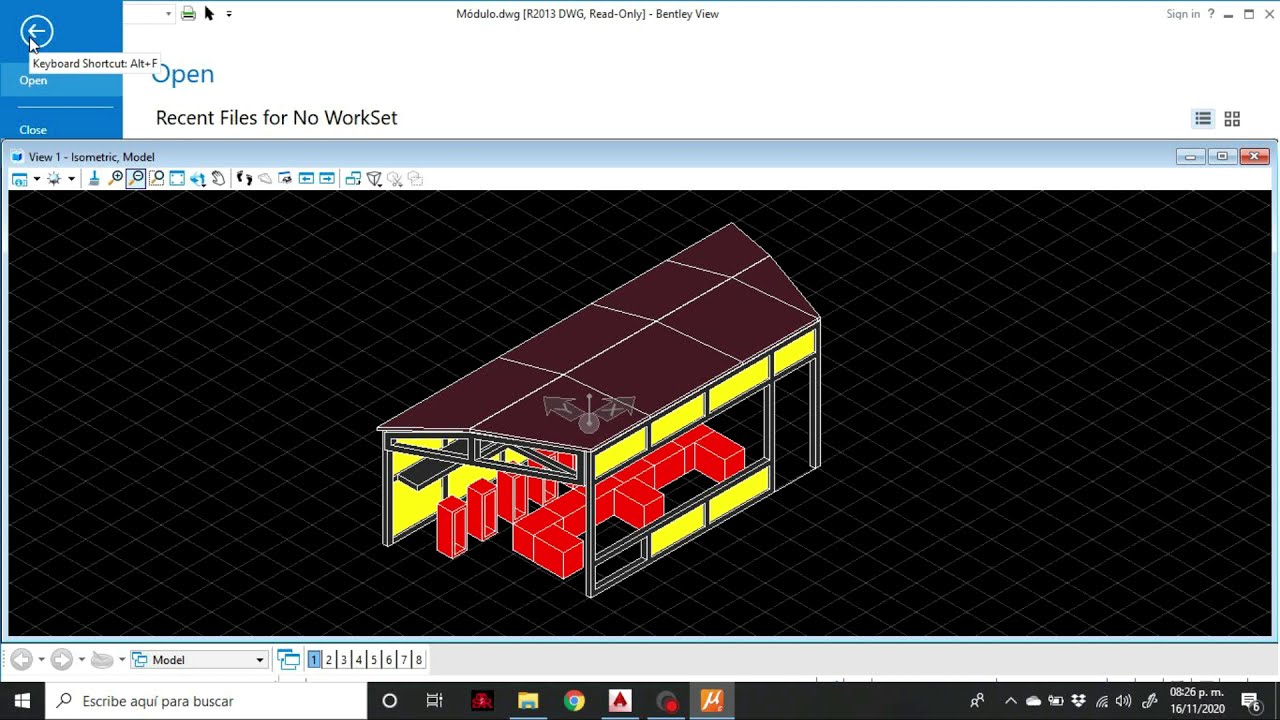1280x720 pixels.
Task: Click the Bentley View taskbar button
Action: [712, 701]
